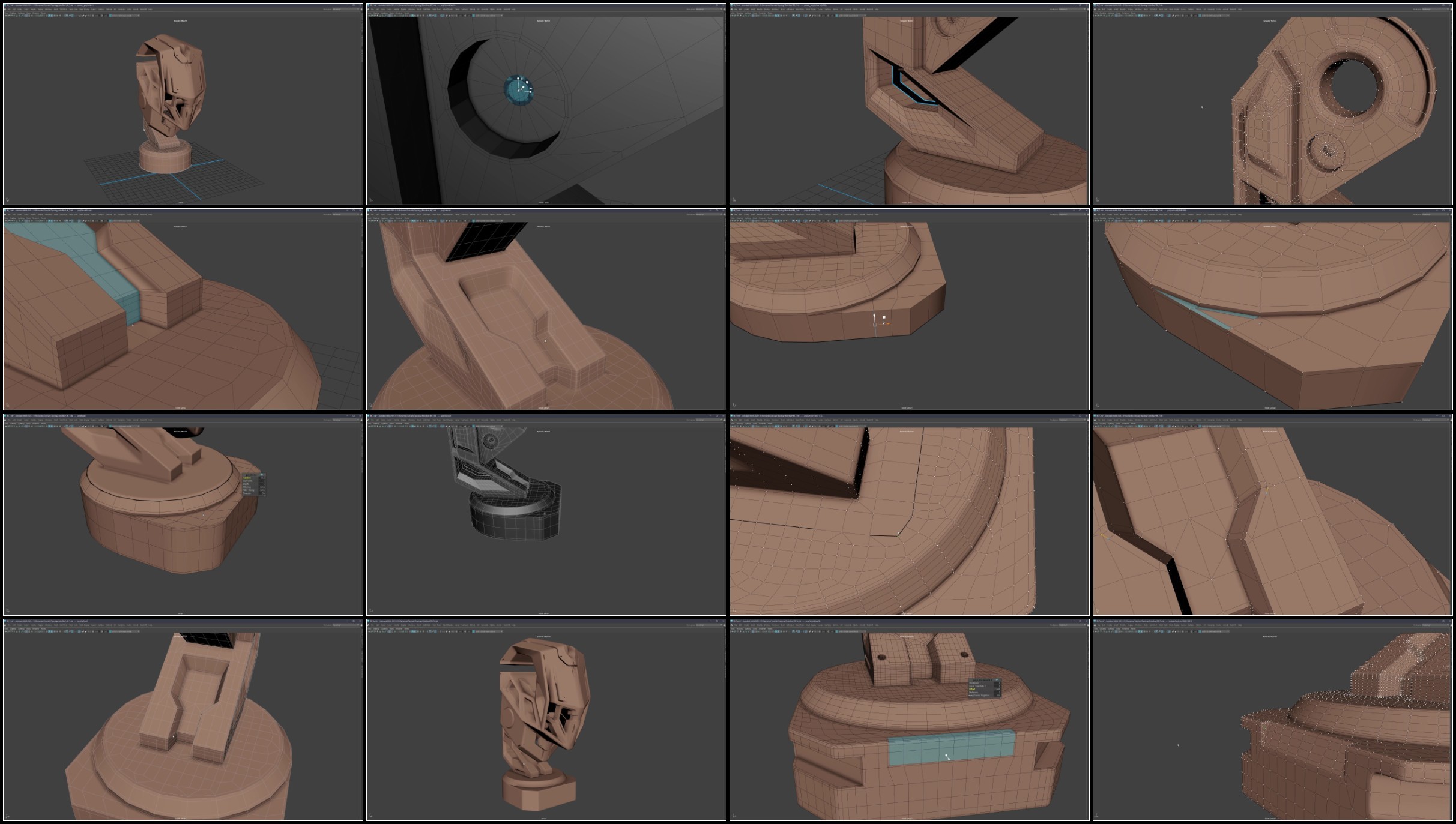Click the workspace lock icon in the helmet-on-grid frame
The width and height of the screenshot is (1456, 824).
pyautogui.click(x=360, y=9)
